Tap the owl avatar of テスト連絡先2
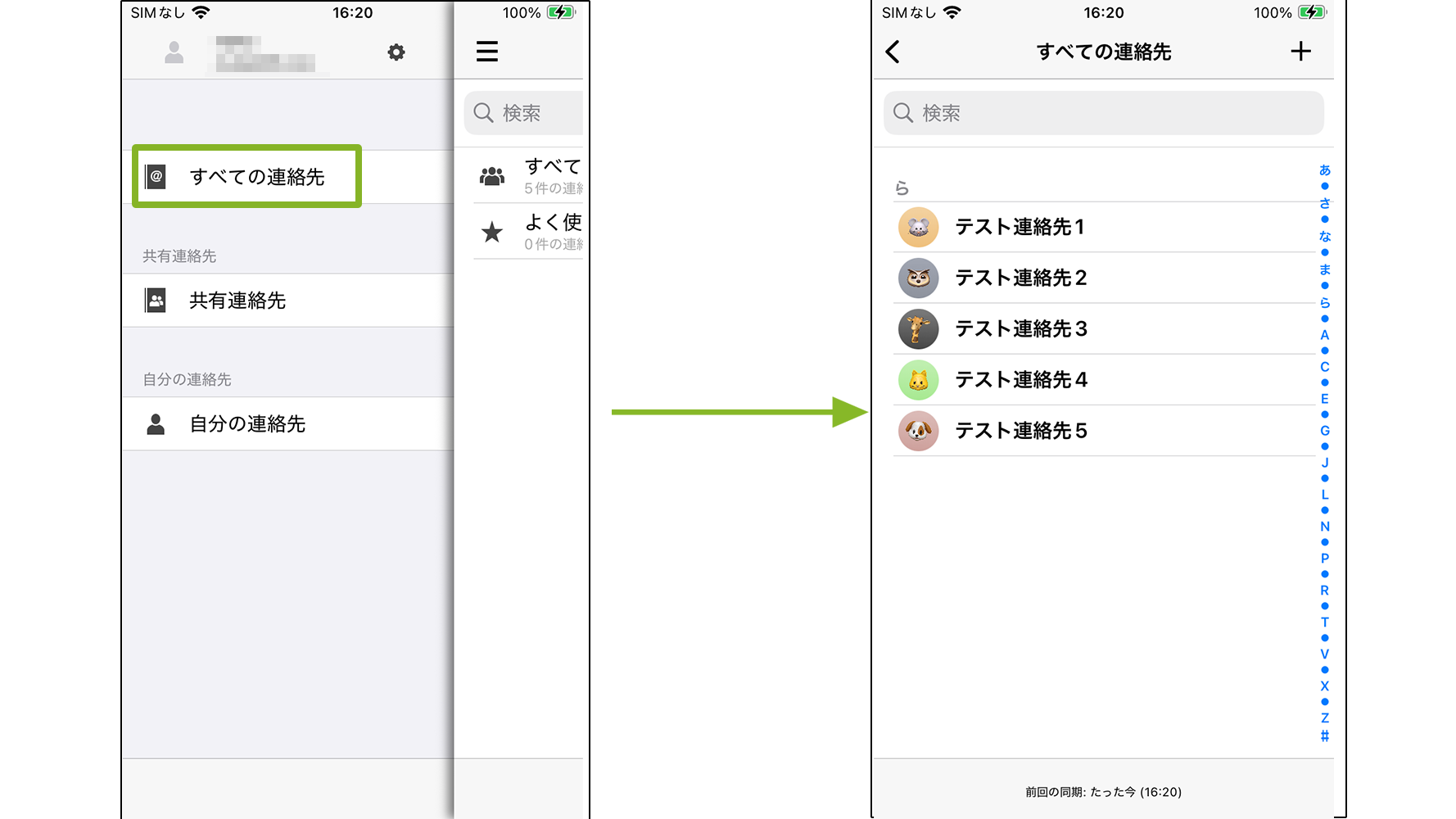The image size is (1456, 819). click(918, 278)
